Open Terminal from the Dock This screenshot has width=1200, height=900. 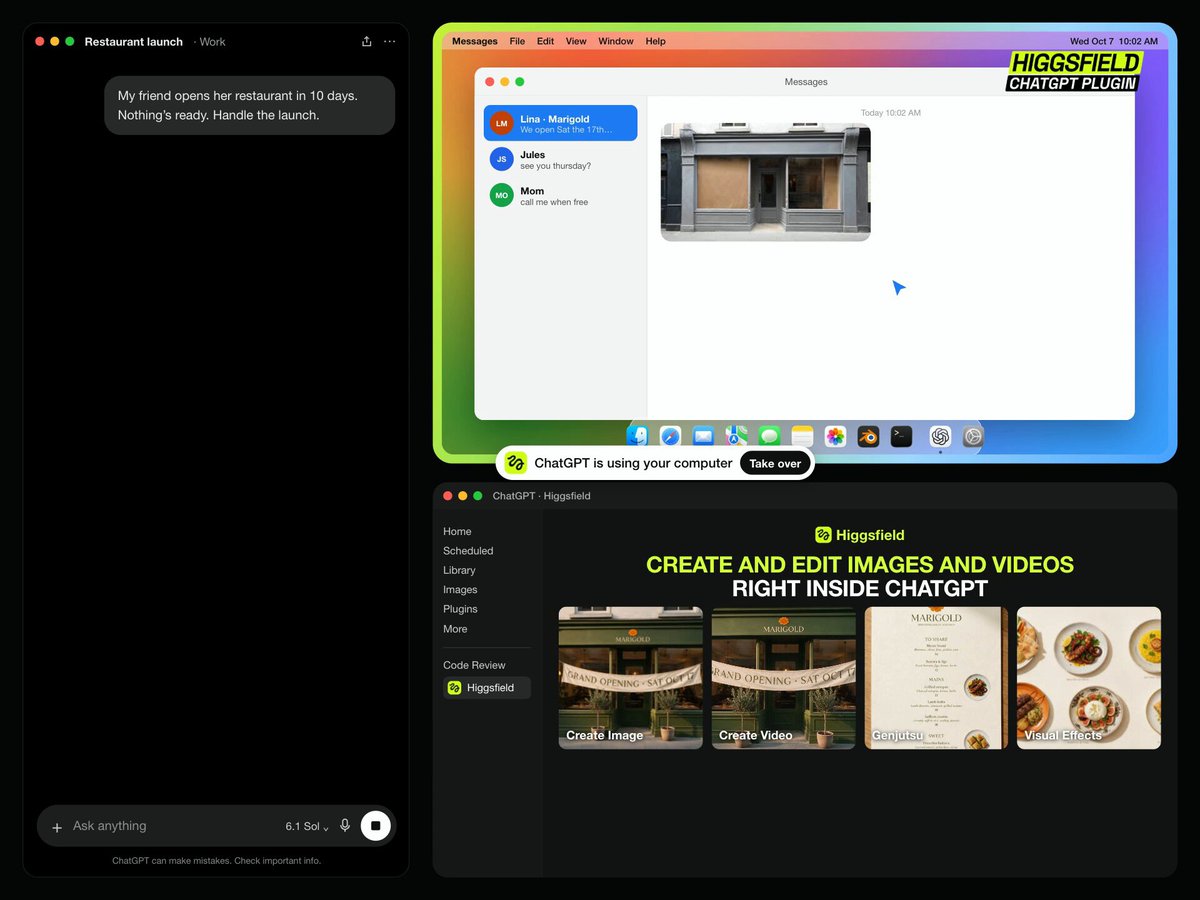901,436
